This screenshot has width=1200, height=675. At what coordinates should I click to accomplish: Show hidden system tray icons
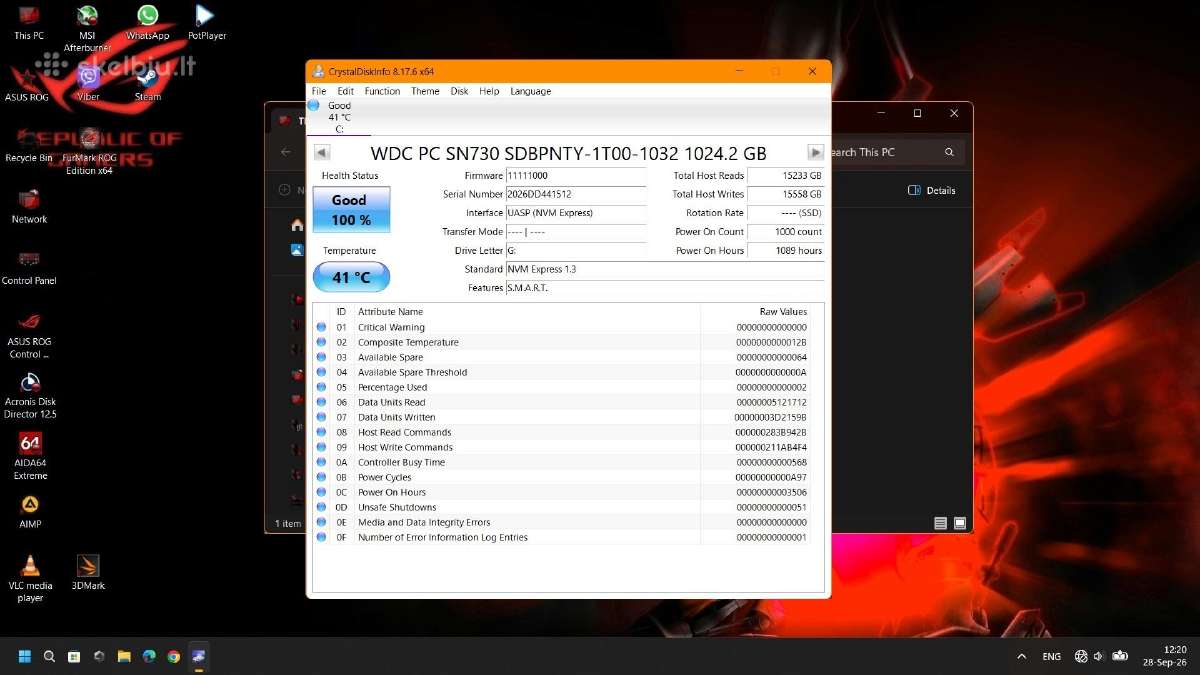[x=1021, y=657]
